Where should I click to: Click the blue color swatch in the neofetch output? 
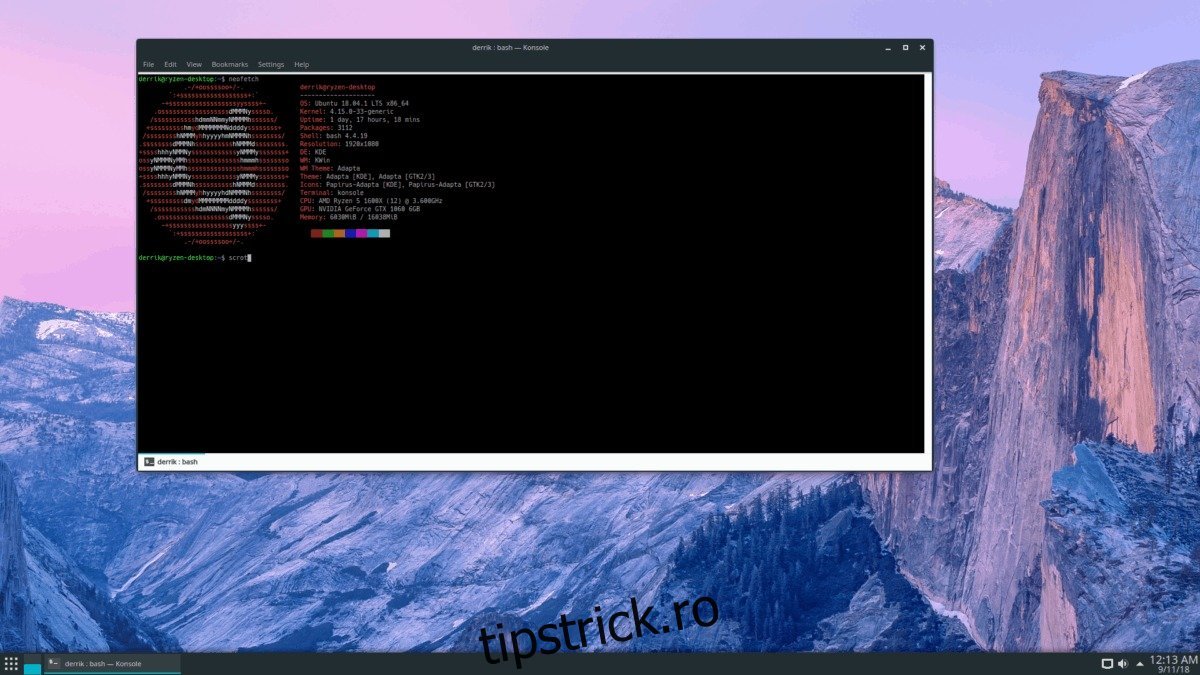350,233
